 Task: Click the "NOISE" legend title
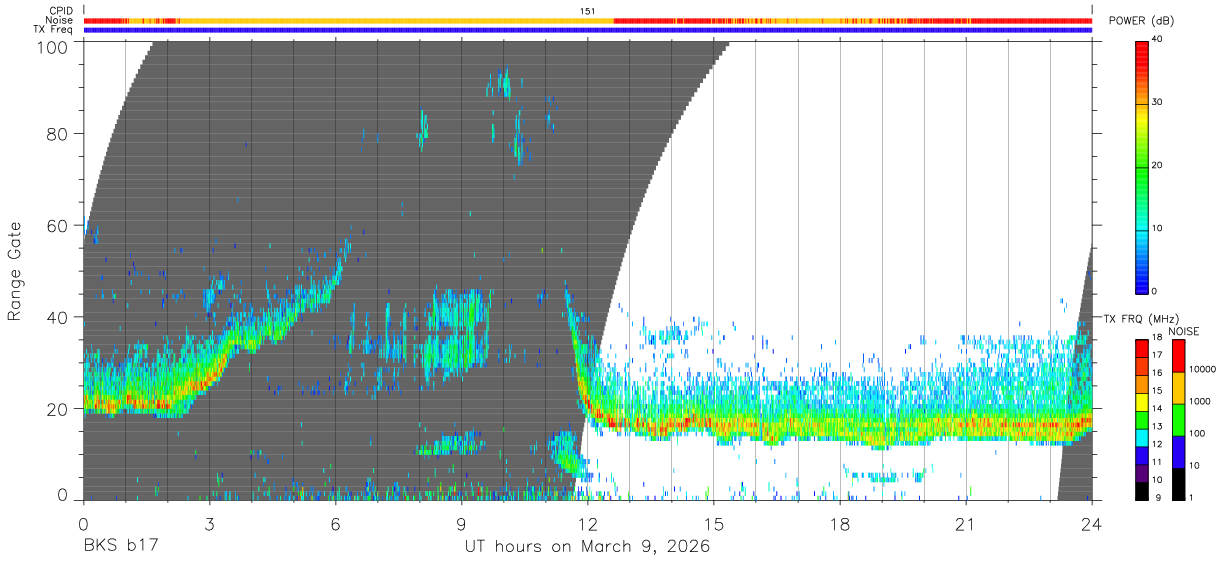[1186, 331]
